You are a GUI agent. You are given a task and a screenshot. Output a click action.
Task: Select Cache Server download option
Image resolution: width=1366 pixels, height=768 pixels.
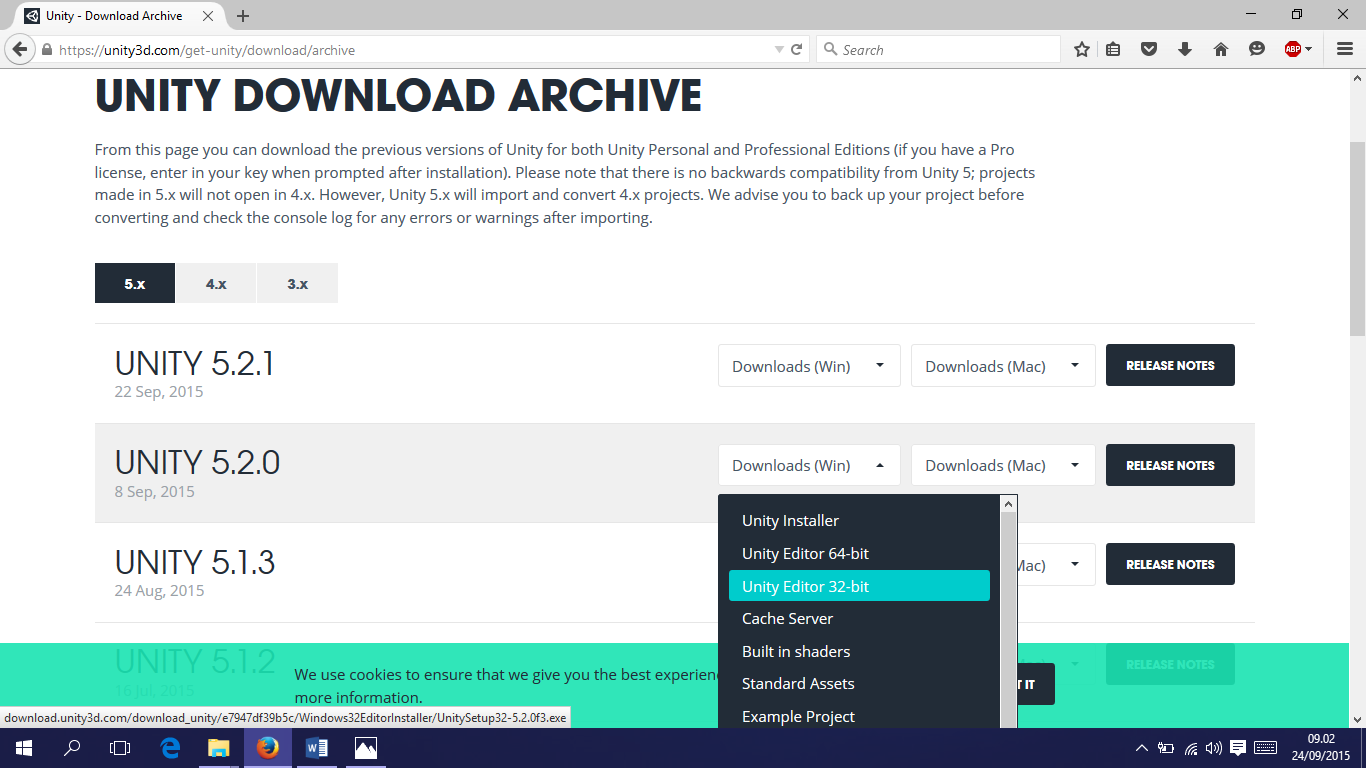pos(859,618)
